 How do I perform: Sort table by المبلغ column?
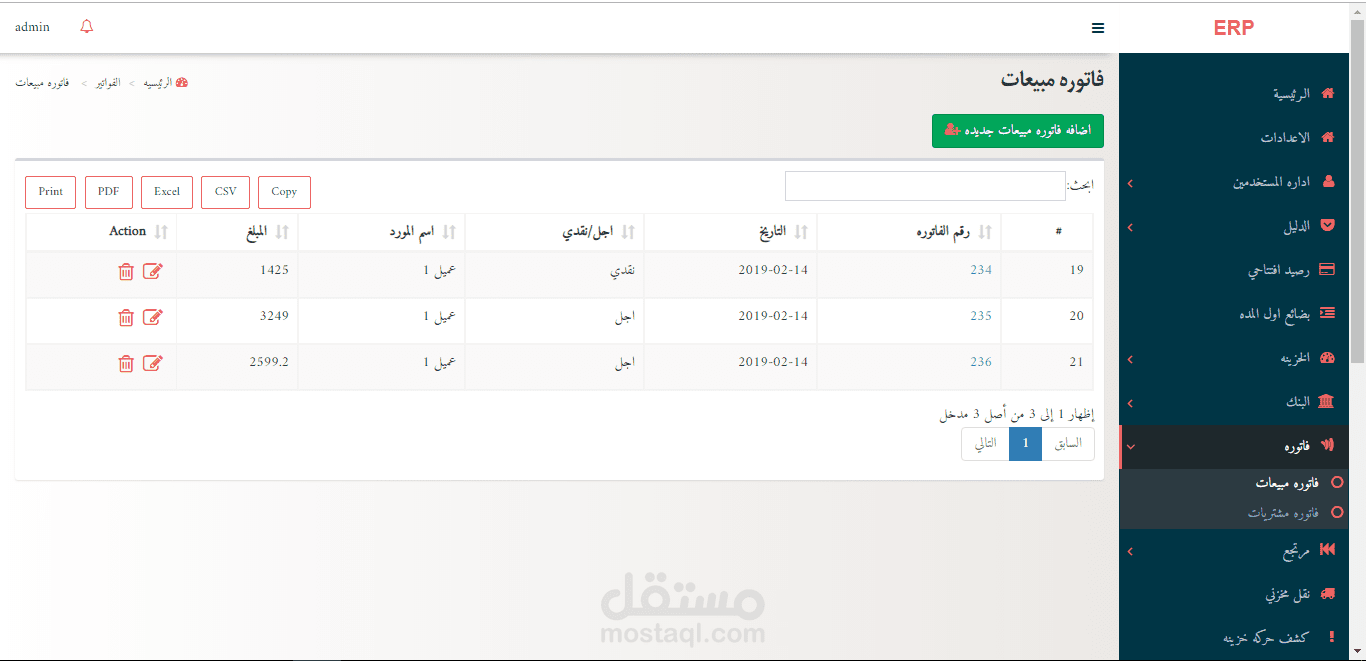tap(238, 232)
